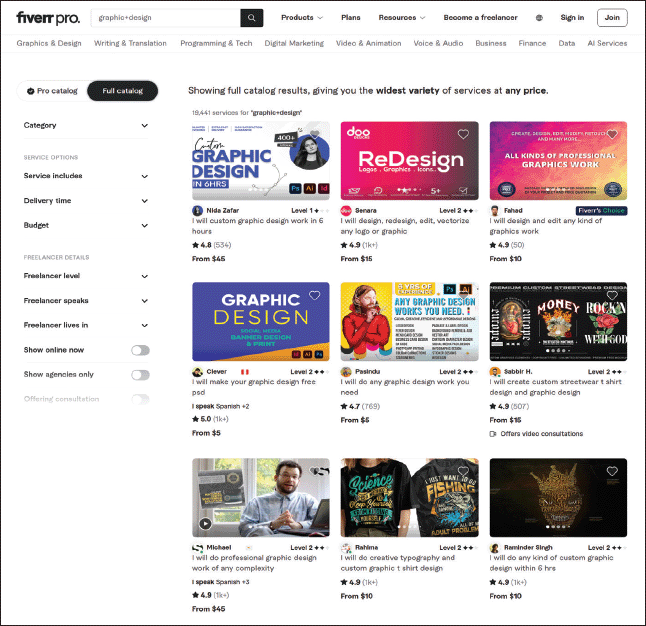This screenshot has width=646, height=626.
Task: Open the Plans link
Action: coord(351,18)
